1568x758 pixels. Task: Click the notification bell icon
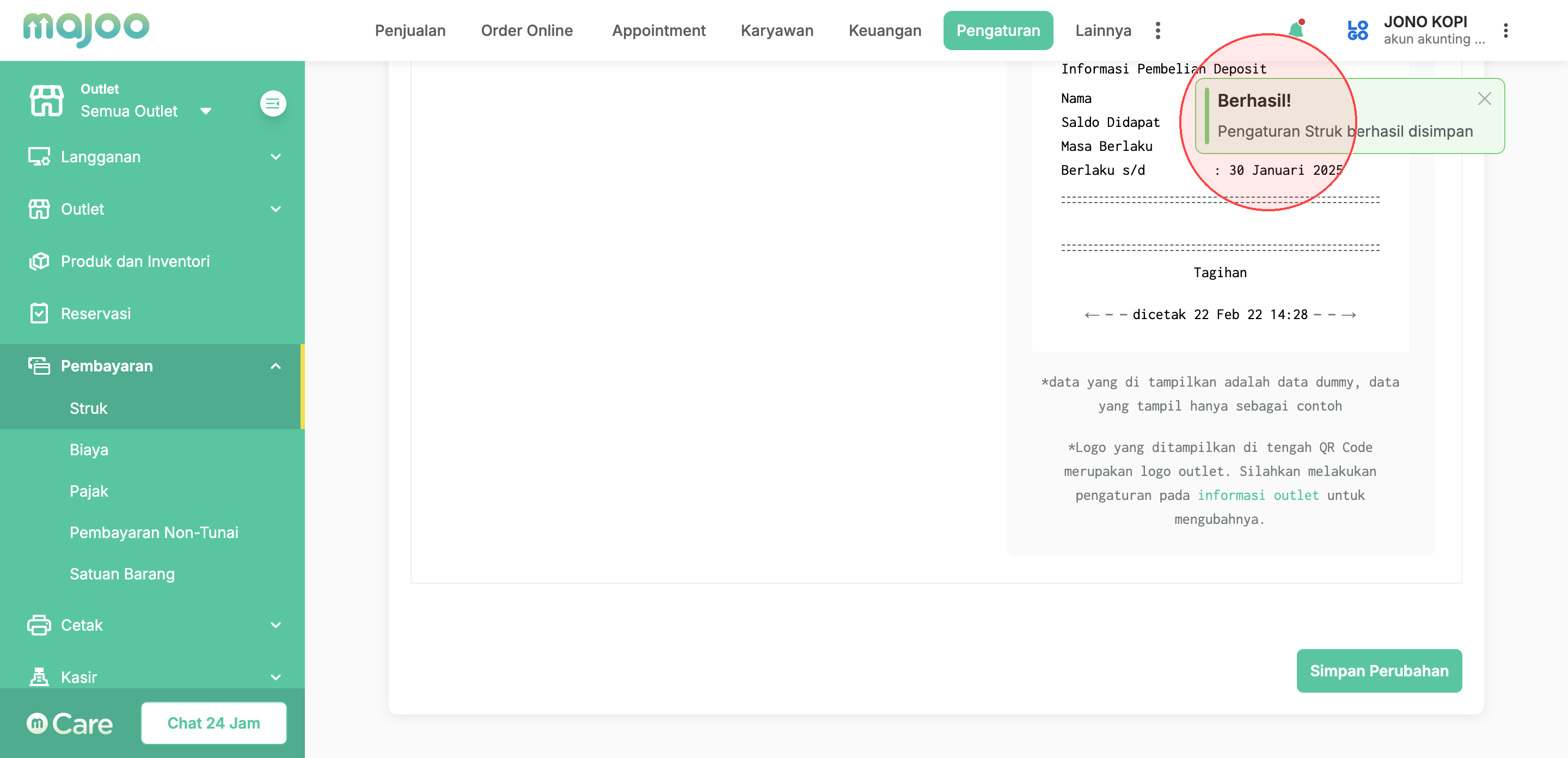1295,29
